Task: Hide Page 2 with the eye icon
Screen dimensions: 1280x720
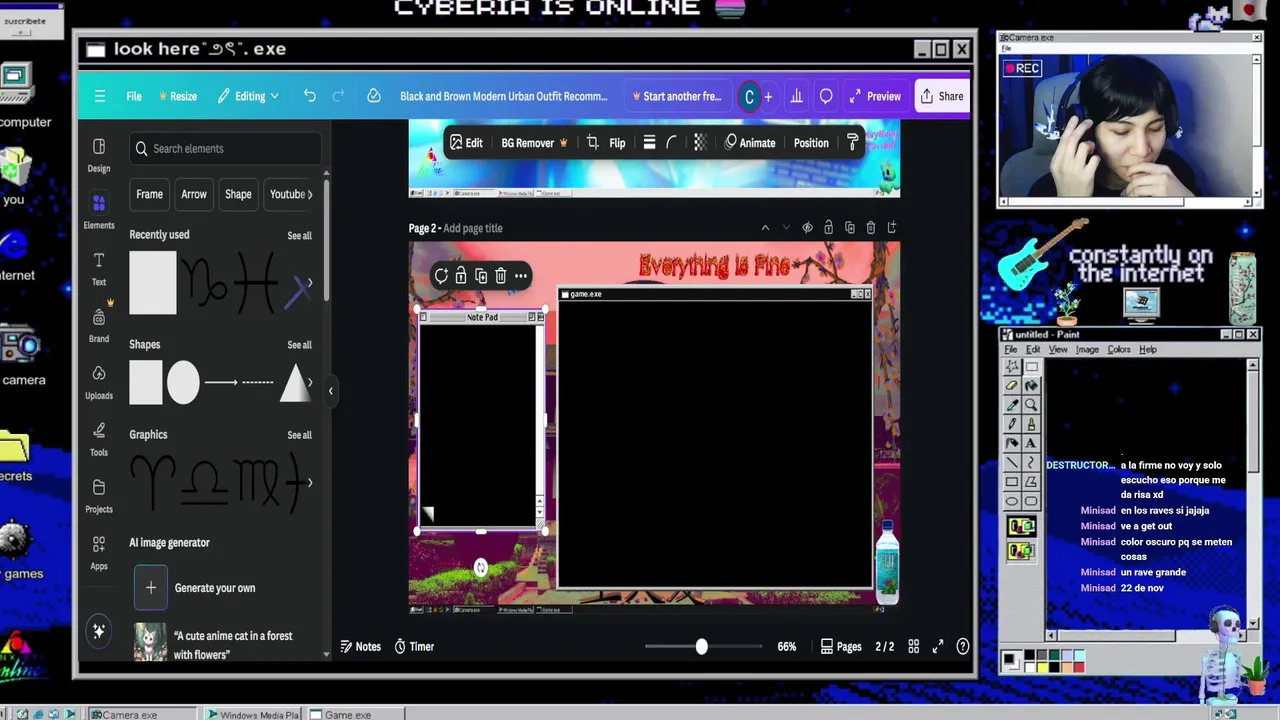Action: point(807,228)
